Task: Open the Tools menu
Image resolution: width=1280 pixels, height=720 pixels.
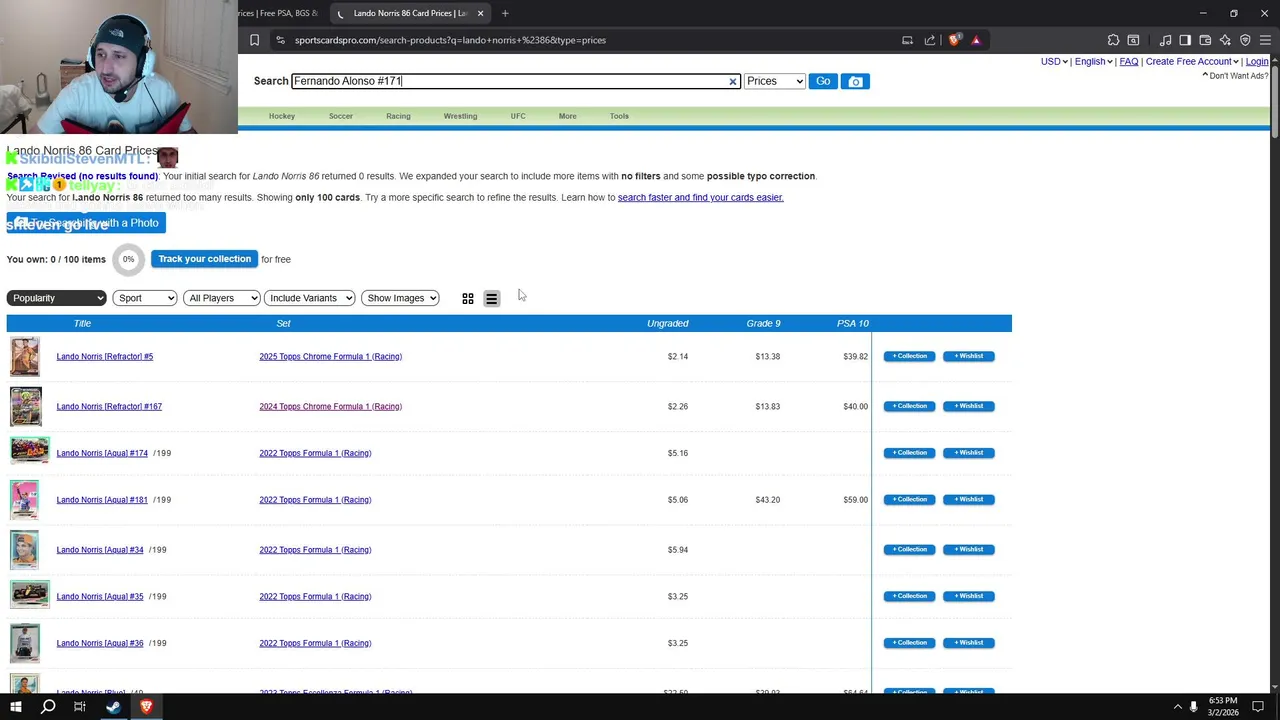Action: click(x=619, y=116)
